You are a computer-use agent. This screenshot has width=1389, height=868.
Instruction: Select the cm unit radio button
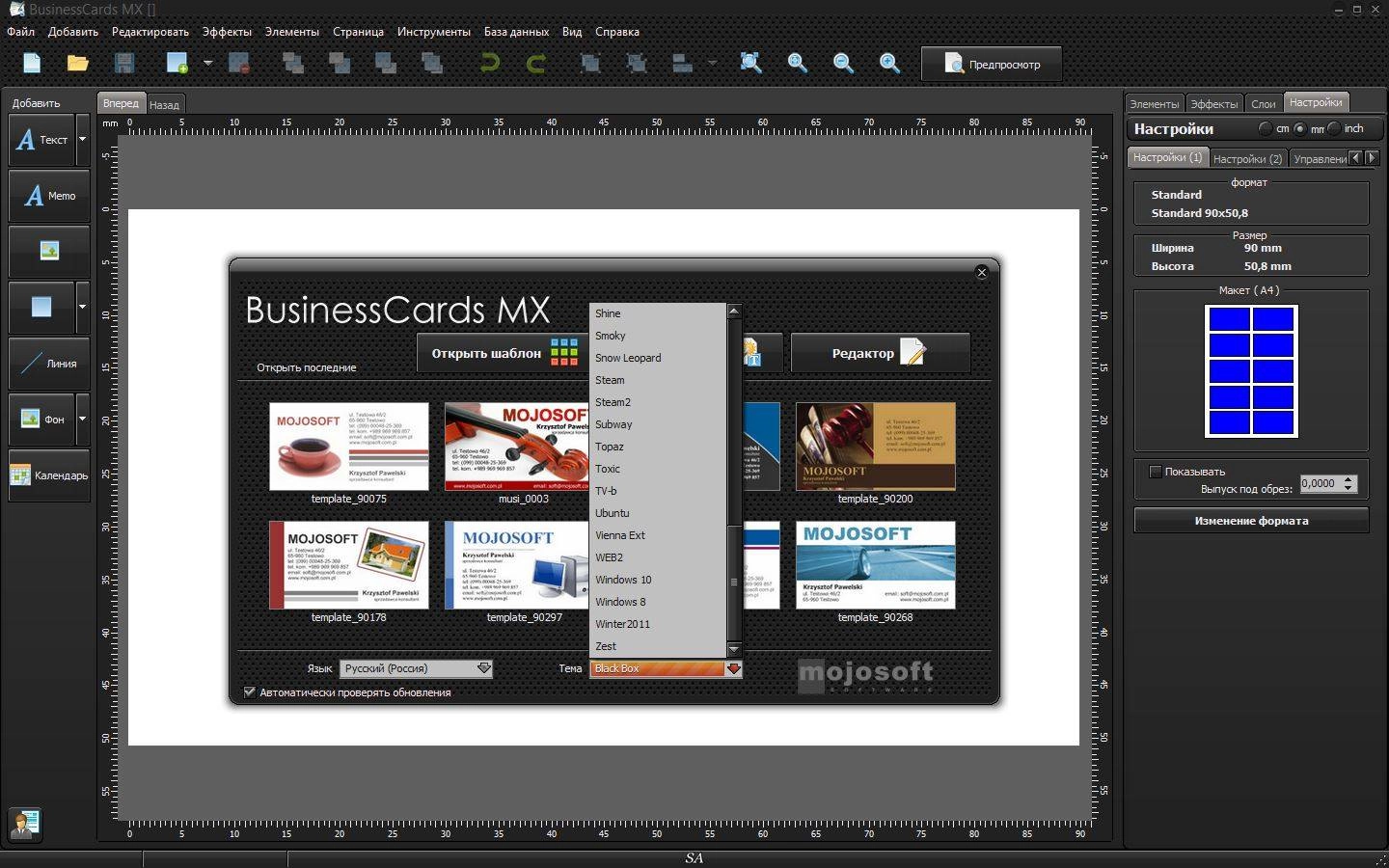[x=1266, y=128]
